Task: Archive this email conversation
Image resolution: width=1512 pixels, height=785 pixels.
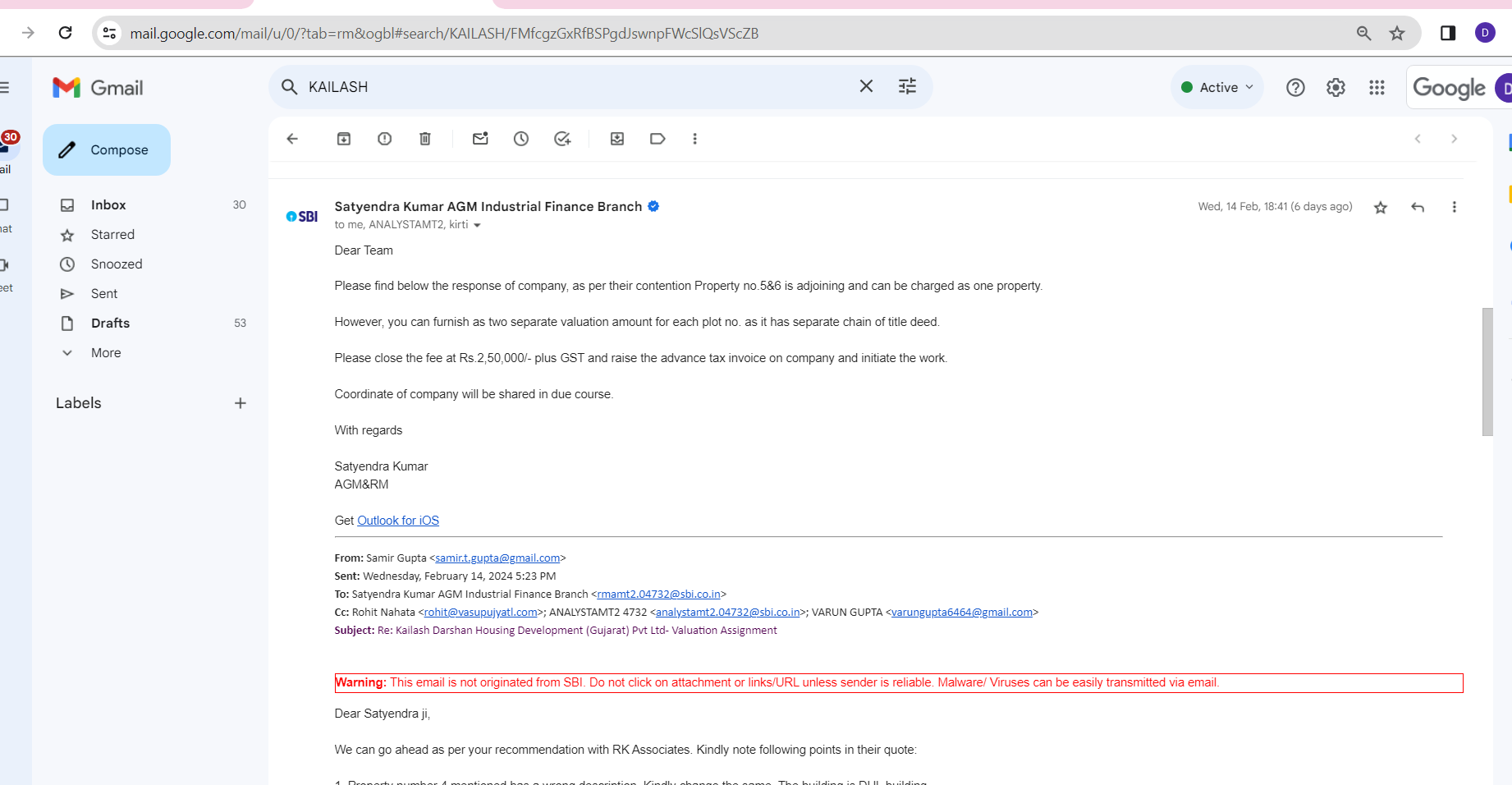Action: (x=344, y=139)
